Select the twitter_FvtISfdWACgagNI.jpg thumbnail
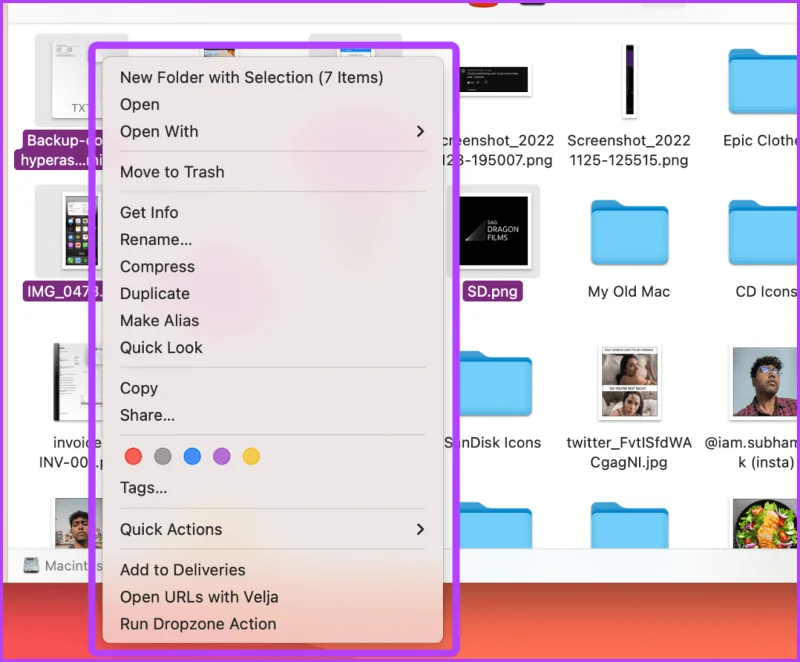Screen dimensions: 800x662 pos(630,383)
